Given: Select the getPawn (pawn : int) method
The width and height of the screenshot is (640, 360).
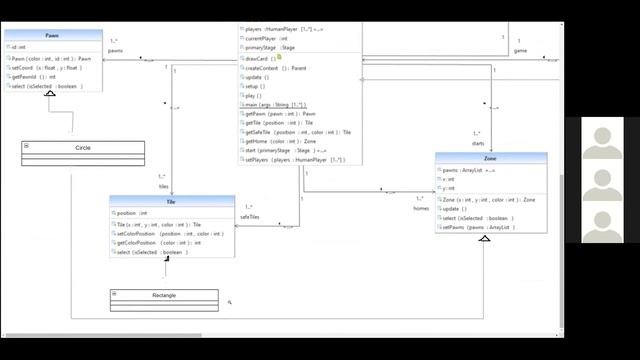Looking at the screenshot, I should tap(278, 114).
